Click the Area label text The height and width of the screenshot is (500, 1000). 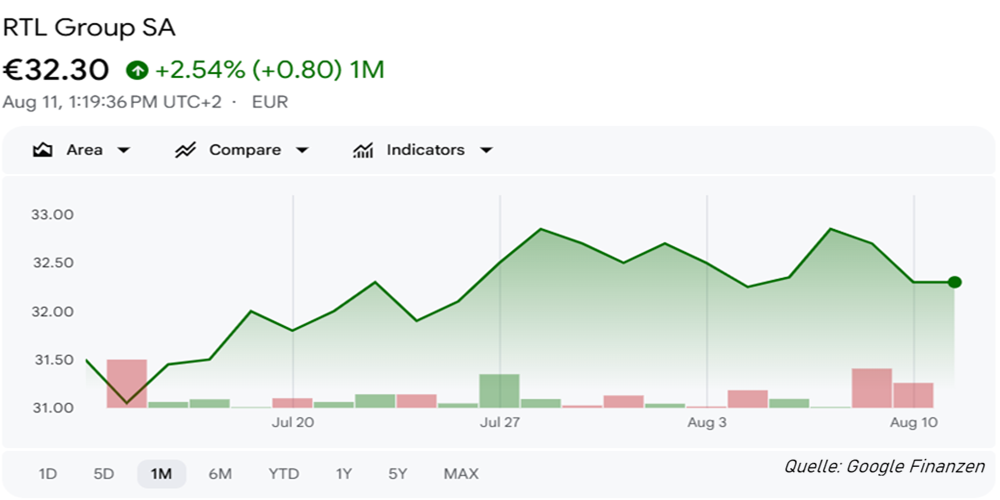coord(84,151)
